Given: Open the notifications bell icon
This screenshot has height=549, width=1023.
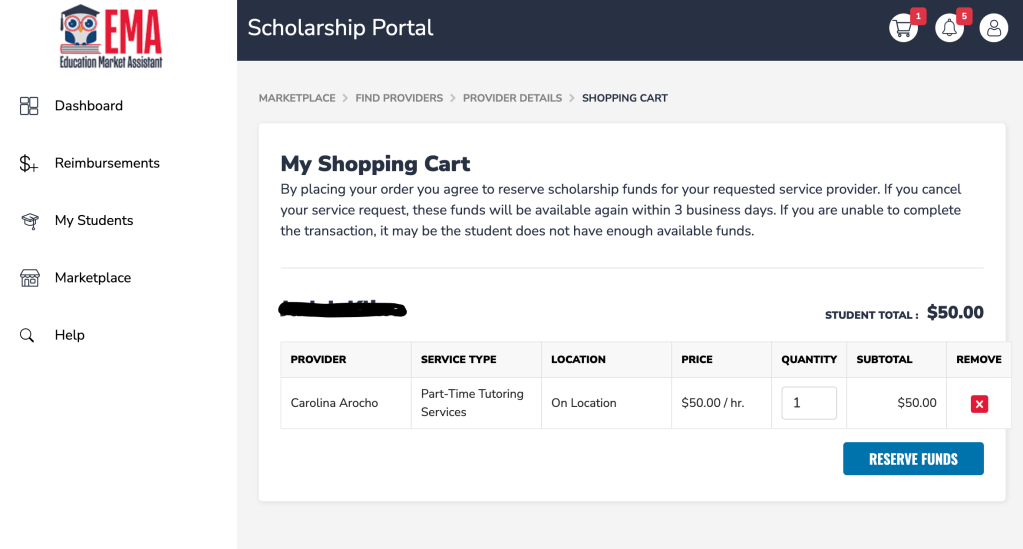Looking at the screenshot, I should [x=949, y=28].
